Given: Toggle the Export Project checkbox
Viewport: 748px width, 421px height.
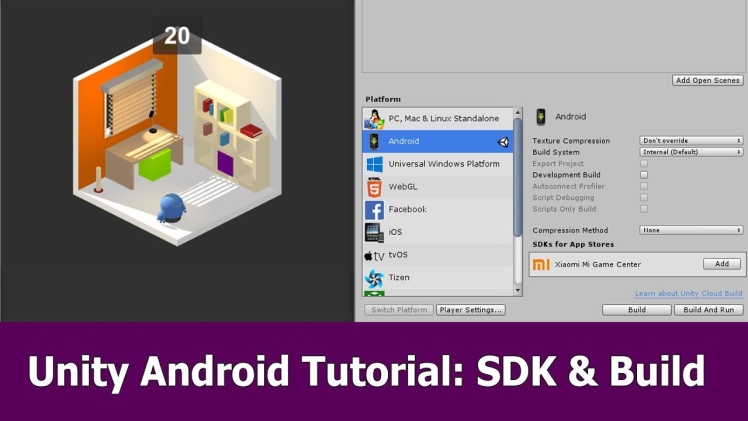Looking at the screenshot, I should pyautogui.click(x=644, y=163).
